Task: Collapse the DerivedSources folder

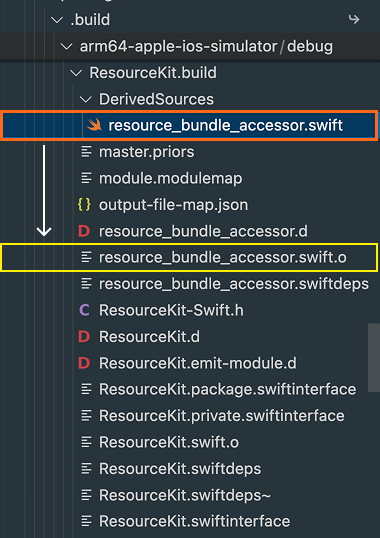Action: (x=85, y=99)
